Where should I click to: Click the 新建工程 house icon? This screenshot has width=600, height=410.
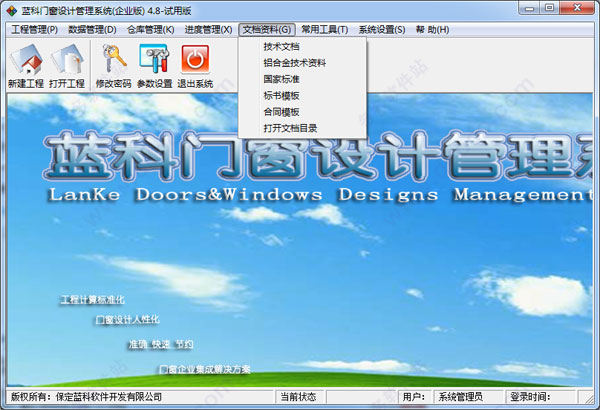tap(26, 59)
